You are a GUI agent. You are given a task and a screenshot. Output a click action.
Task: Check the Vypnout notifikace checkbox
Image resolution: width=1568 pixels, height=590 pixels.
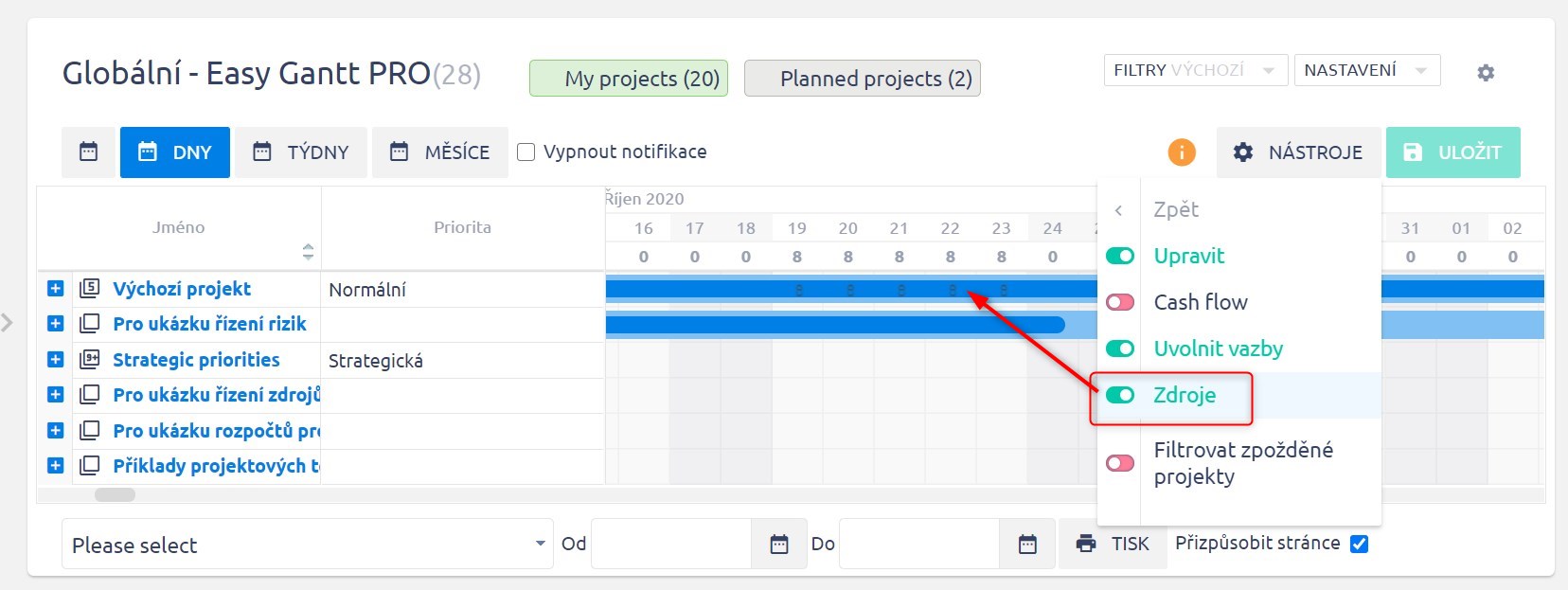(x=526, y=152)
